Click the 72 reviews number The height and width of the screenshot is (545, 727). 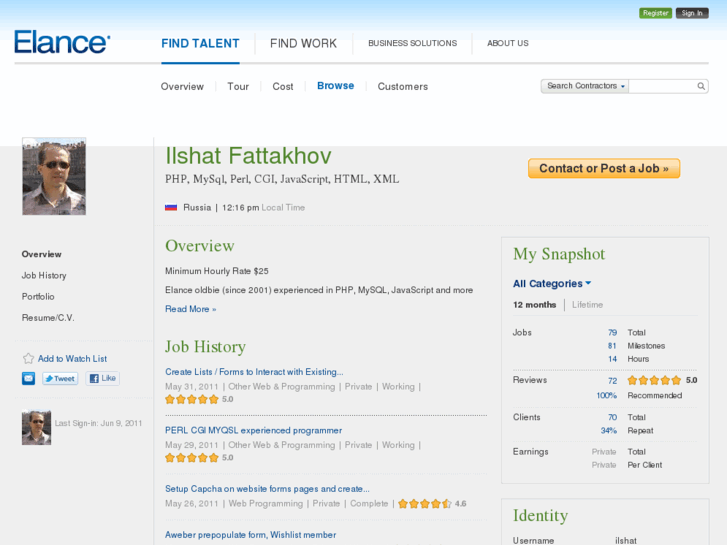click(x=612, y=381)
